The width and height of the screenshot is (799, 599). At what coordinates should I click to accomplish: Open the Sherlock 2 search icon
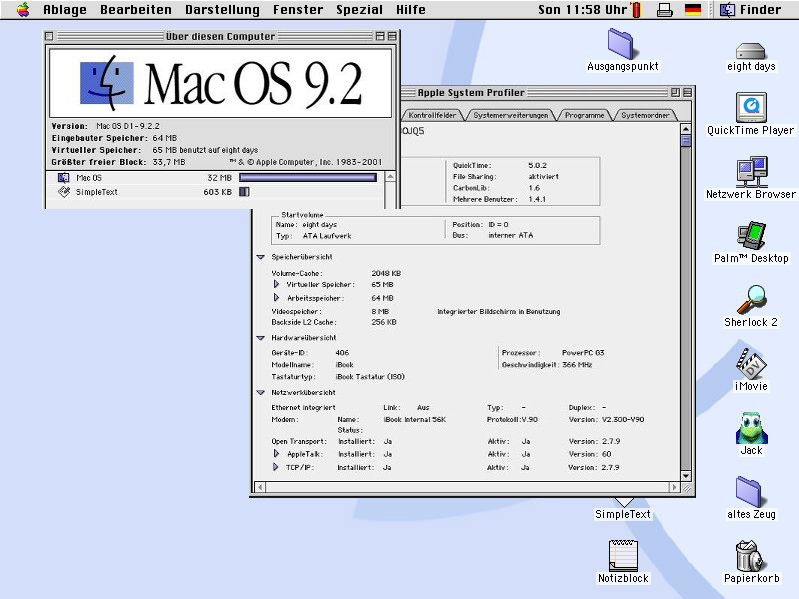point(750,300)
